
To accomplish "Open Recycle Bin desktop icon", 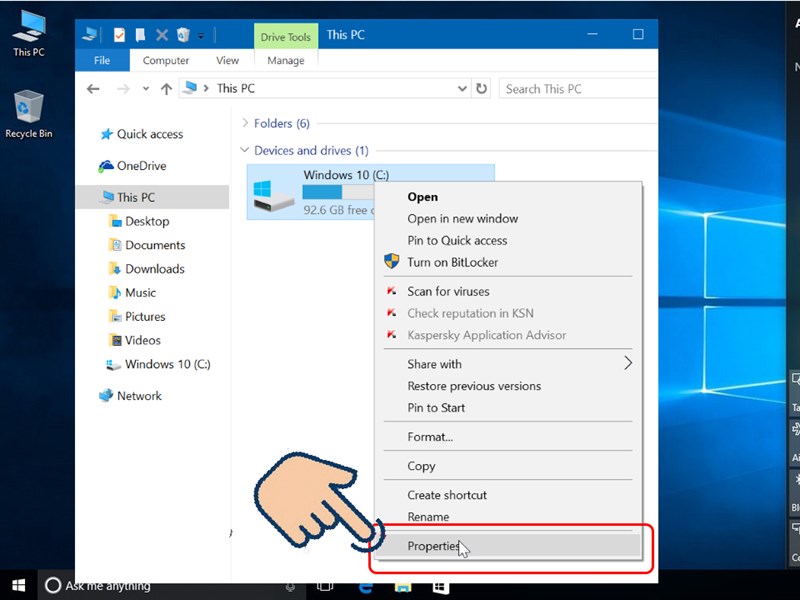I will click(29, 113).
